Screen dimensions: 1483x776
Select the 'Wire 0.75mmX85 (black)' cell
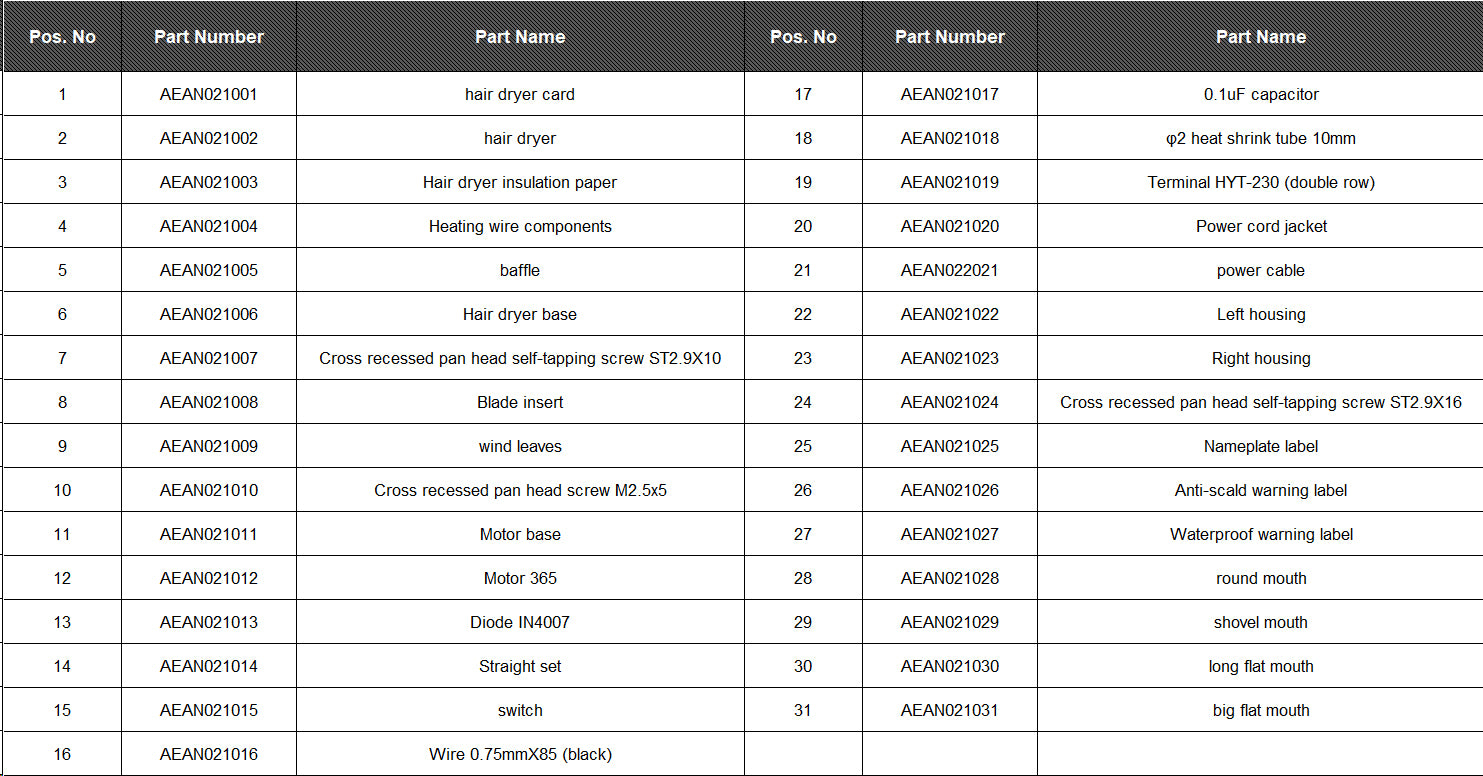520,754
